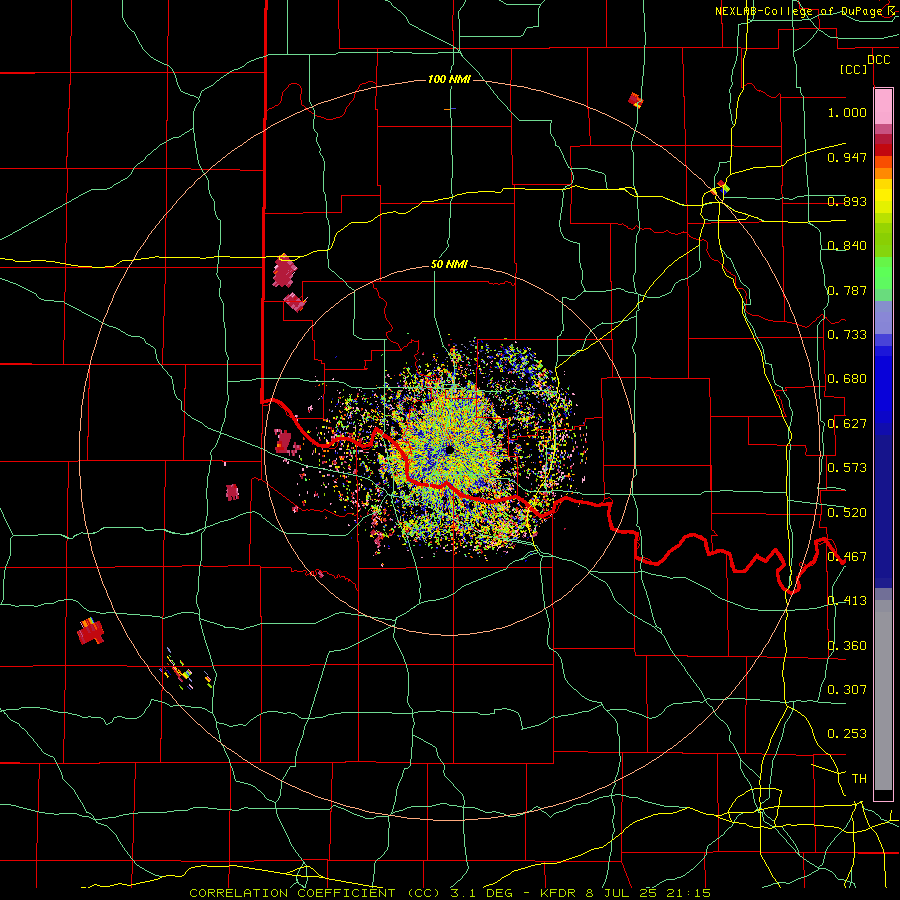This screenshot has width=900, height=900.
Task: Click the 0.947 legend value
Action: (847, 157)
